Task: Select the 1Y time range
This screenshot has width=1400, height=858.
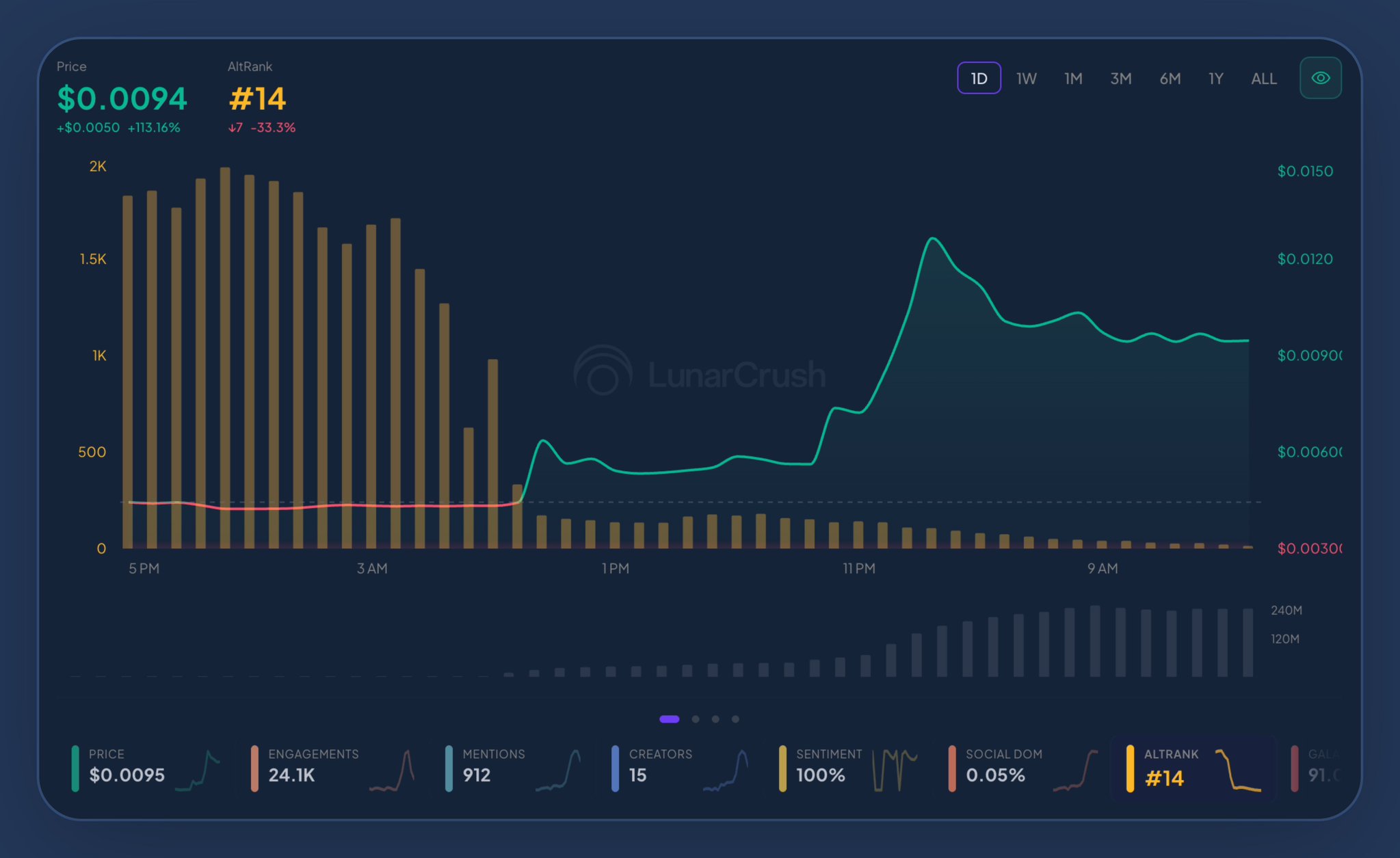Action: [1215, 79]
